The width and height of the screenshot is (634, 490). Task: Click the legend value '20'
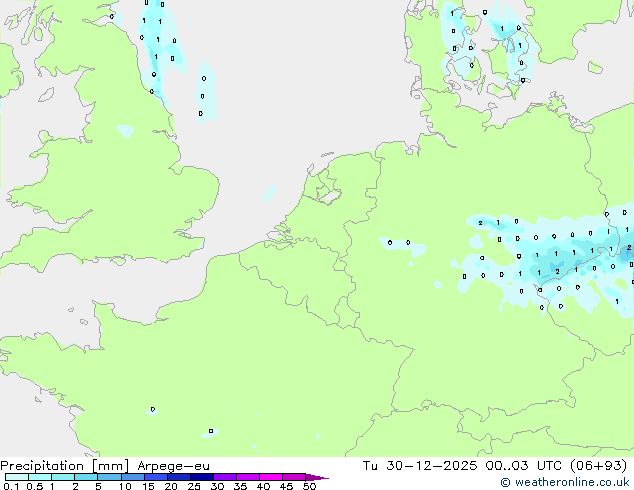click(171, 486)
